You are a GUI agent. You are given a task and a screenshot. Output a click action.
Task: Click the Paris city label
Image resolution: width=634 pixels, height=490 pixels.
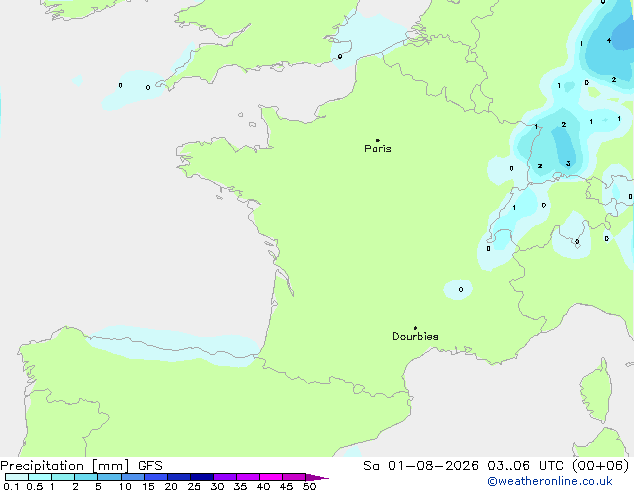tap(378, 149)
